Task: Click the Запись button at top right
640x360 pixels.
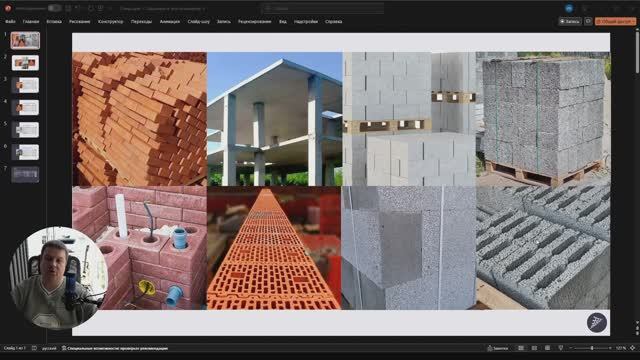Action: [x=570, y=21]
